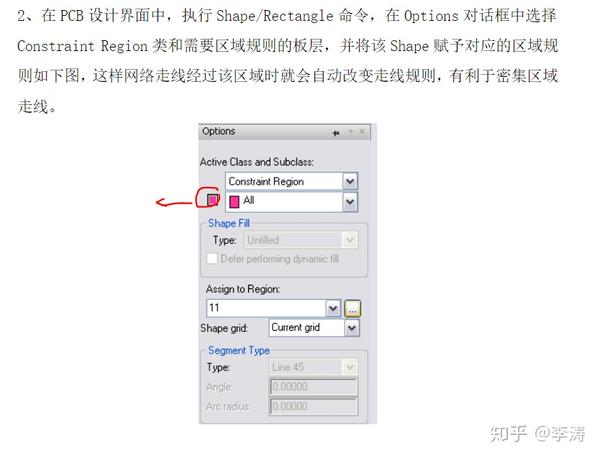Click the Arc radius value field
Image resolution: width=600 pixels, height=458 pixels.
[x=313, y=406]
